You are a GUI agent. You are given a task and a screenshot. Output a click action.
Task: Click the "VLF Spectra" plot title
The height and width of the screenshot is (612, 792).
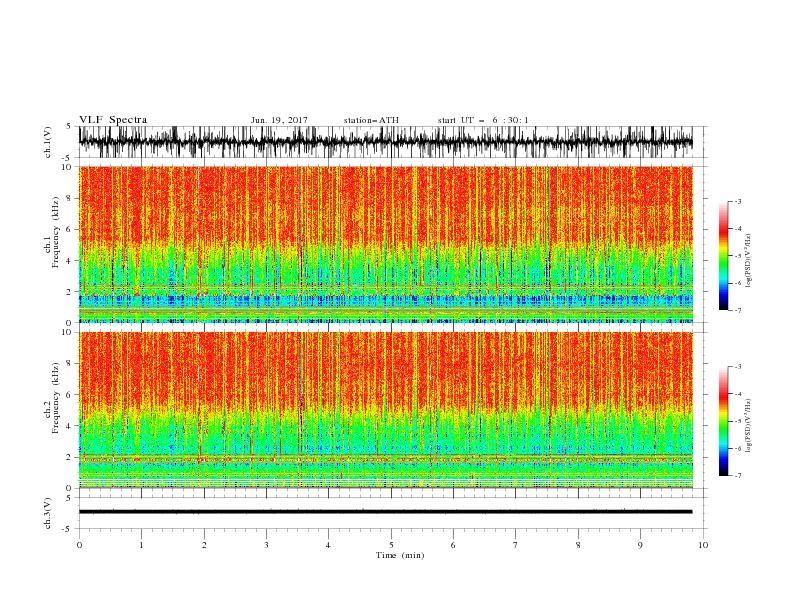[x=113, y=120]
